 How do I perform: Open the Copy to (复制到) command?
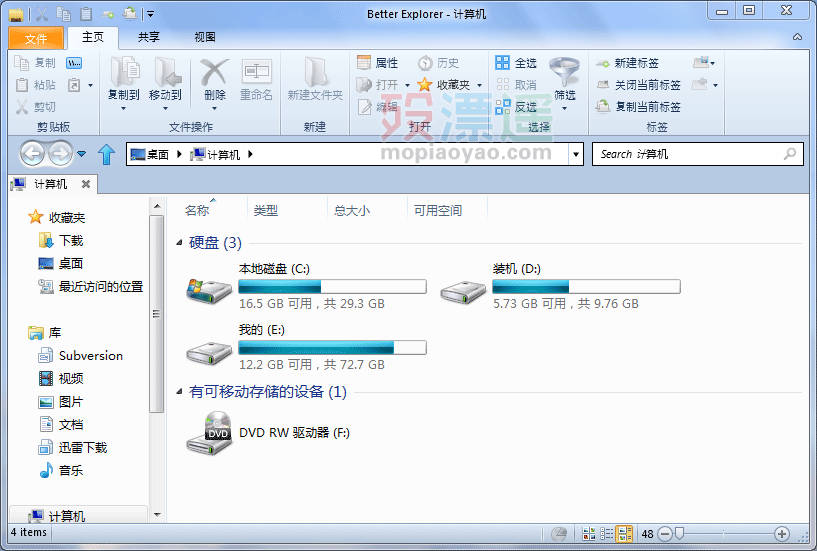tap(123, 83)
